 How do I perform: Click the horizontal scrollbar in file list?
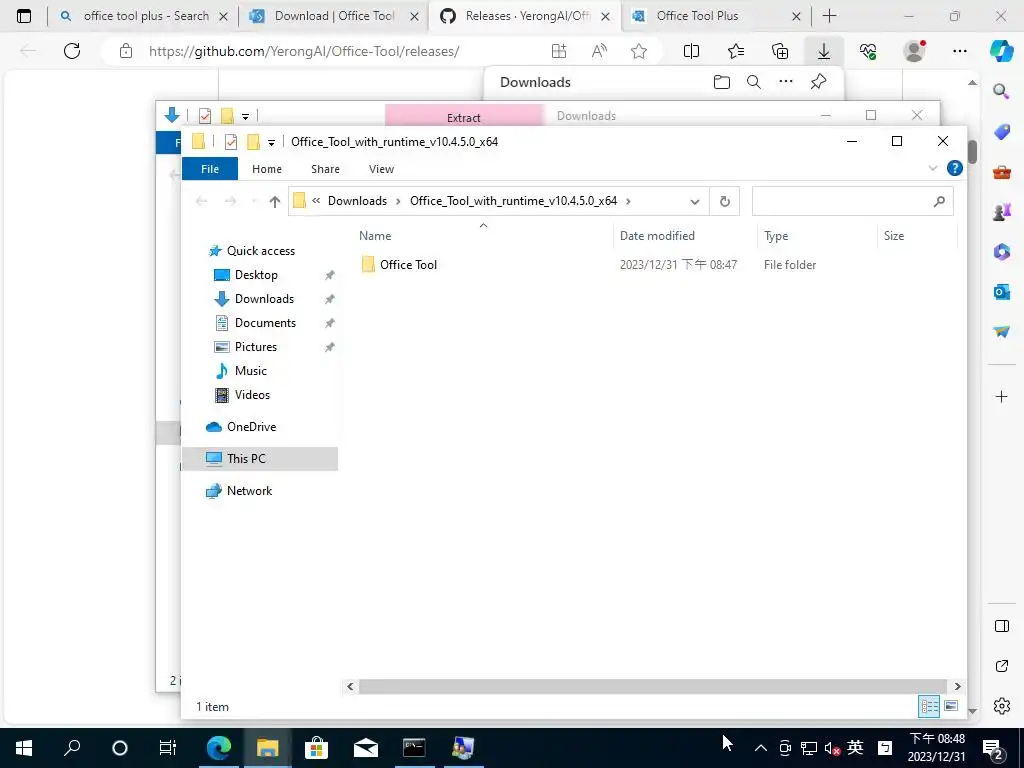click(x=652, y=686)
